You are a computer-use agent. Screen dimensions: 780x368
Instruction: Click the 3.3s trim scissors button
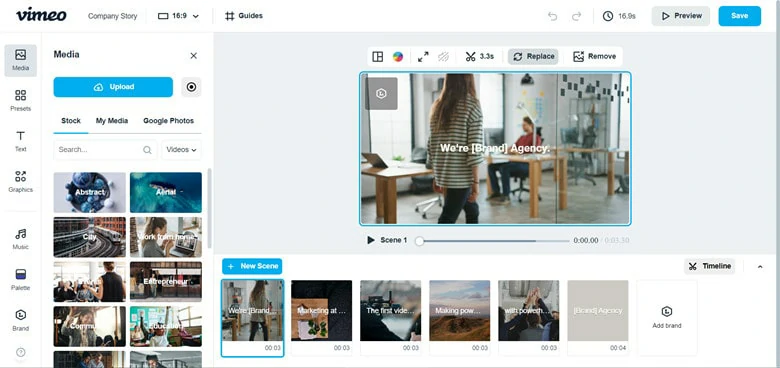pos(480,57)
